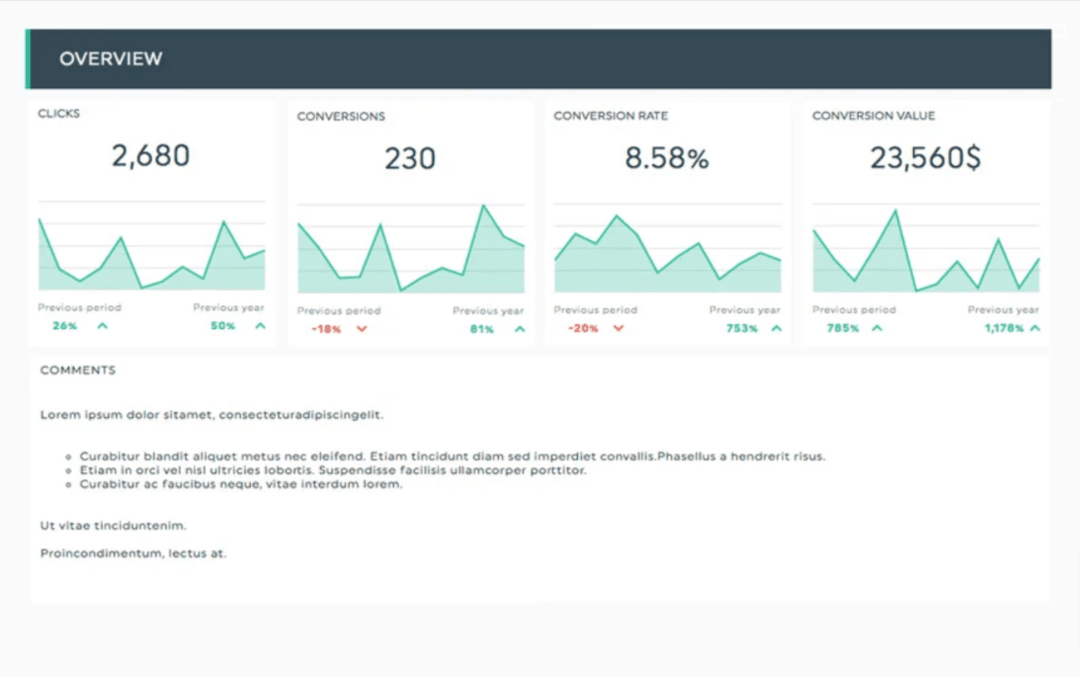1080x677 pixels.
Task: Click the up arrow beside 1,178%
Action: (1036, 327)
